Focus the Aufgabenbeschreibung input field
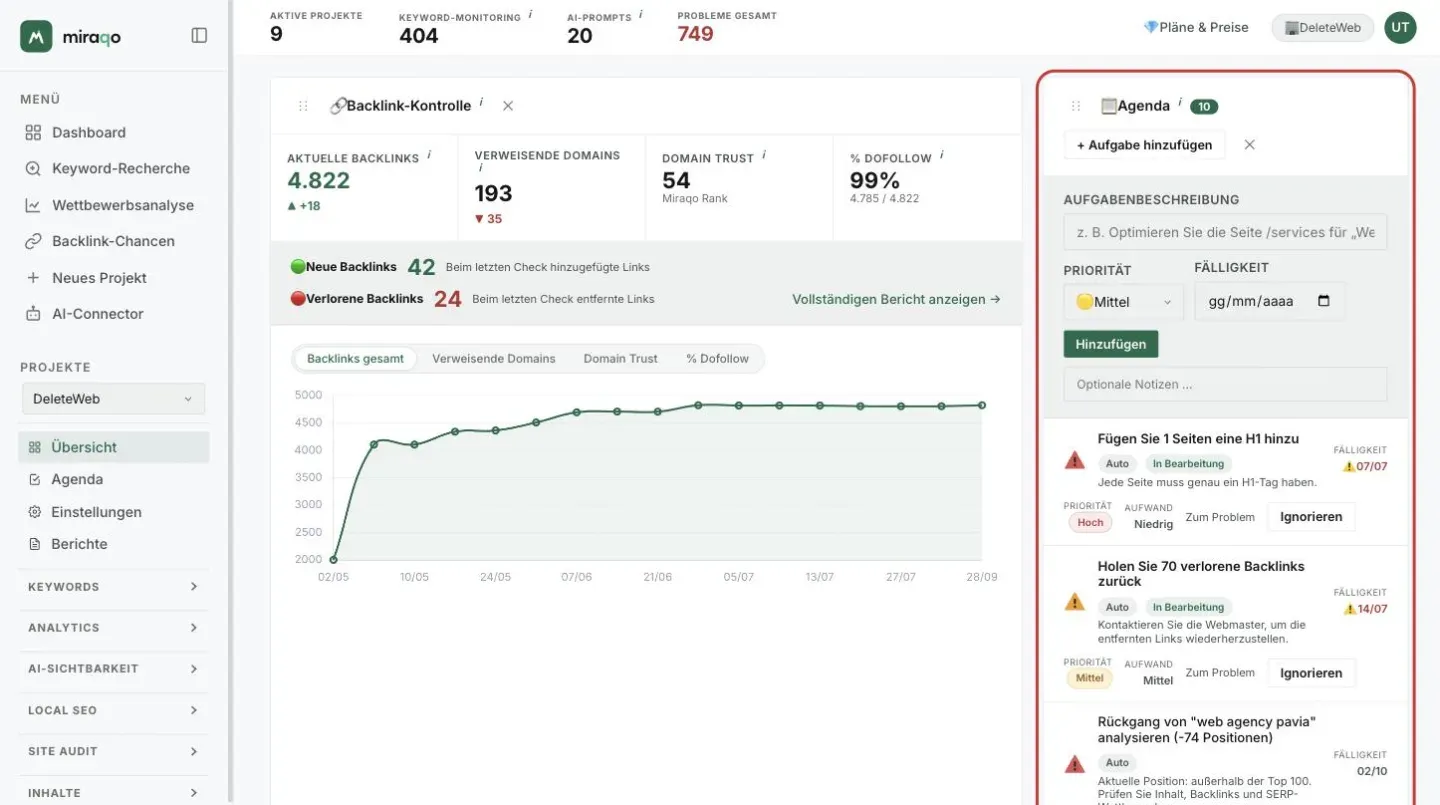1440x805 pixels. 1225,232
